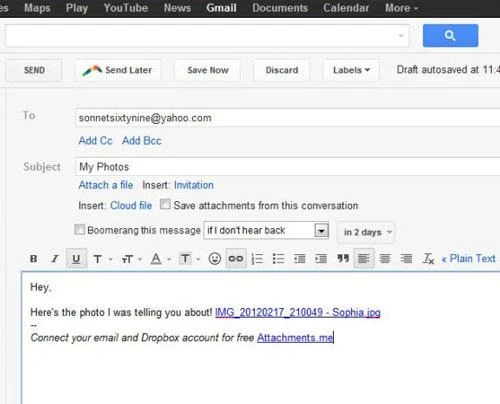
Task: Click the blue search magnifier button
Action: click(450, 35)
